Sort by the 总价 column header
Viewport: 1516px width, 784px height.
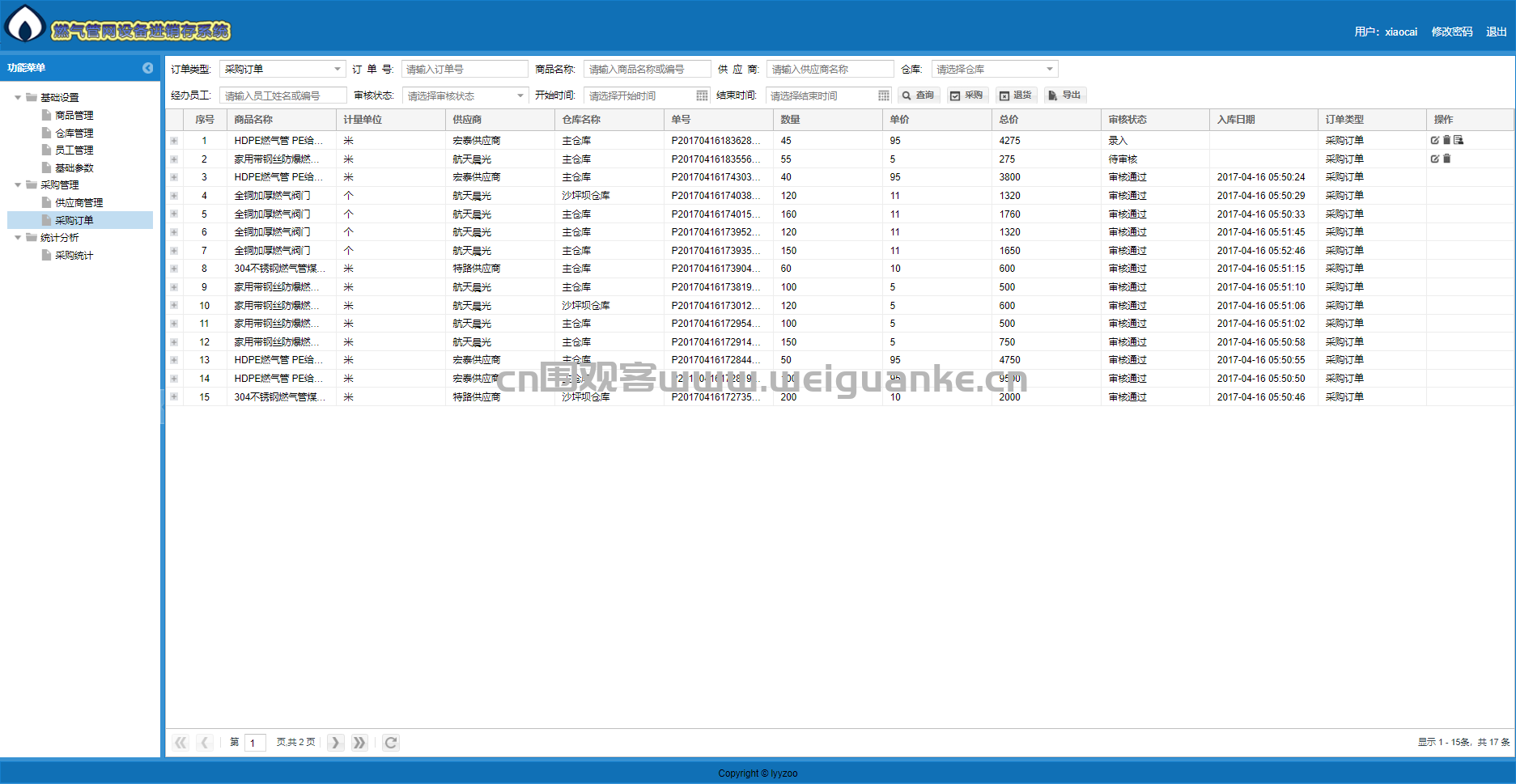[1046, 120]
